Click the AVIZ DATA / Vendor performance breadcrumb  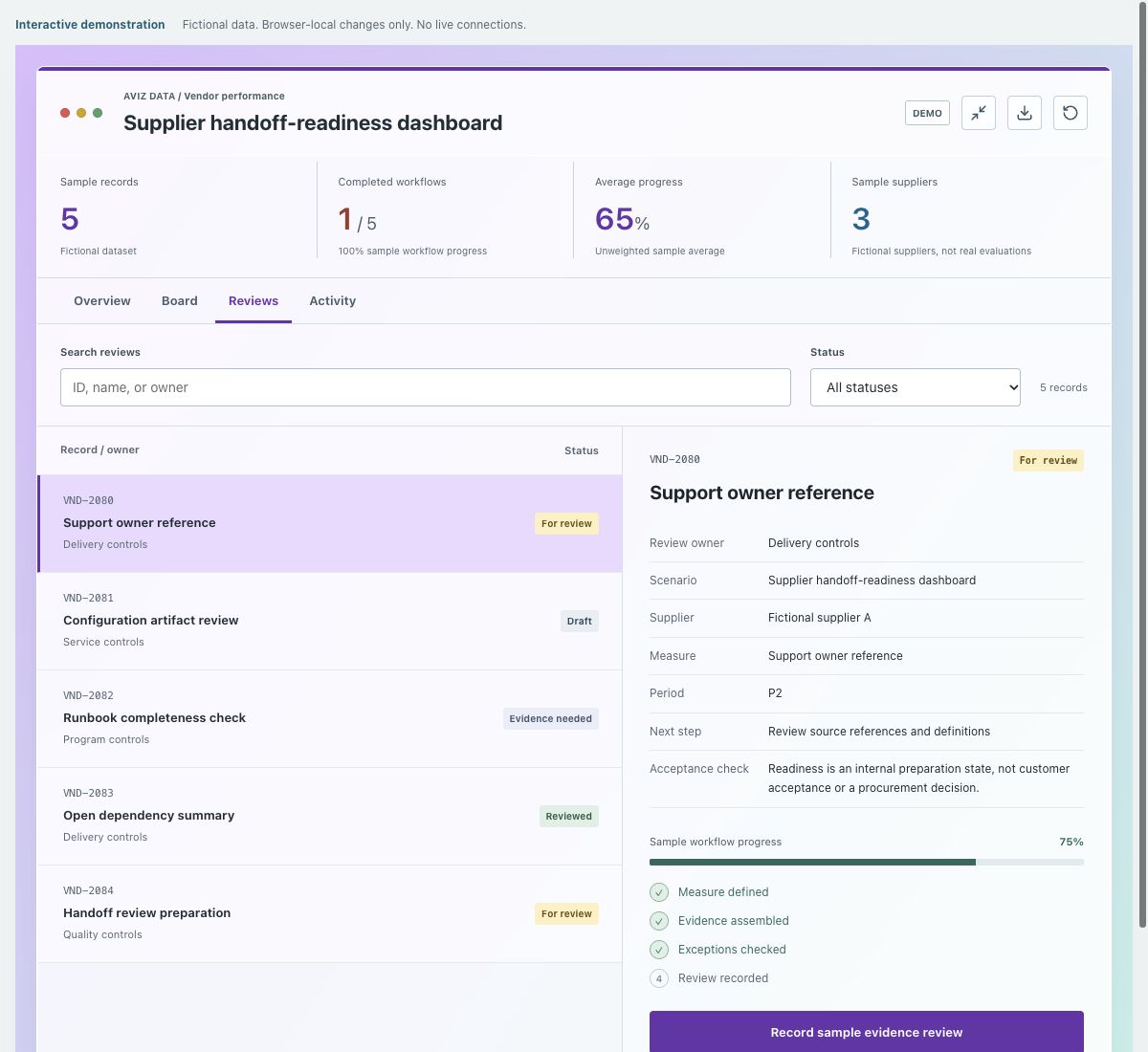coord(204,96)
